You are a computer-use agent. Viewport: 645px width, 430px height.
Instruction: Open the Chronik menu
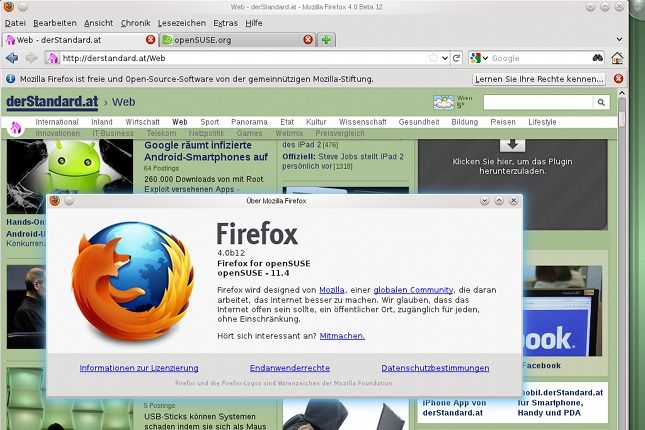[135, 23]
